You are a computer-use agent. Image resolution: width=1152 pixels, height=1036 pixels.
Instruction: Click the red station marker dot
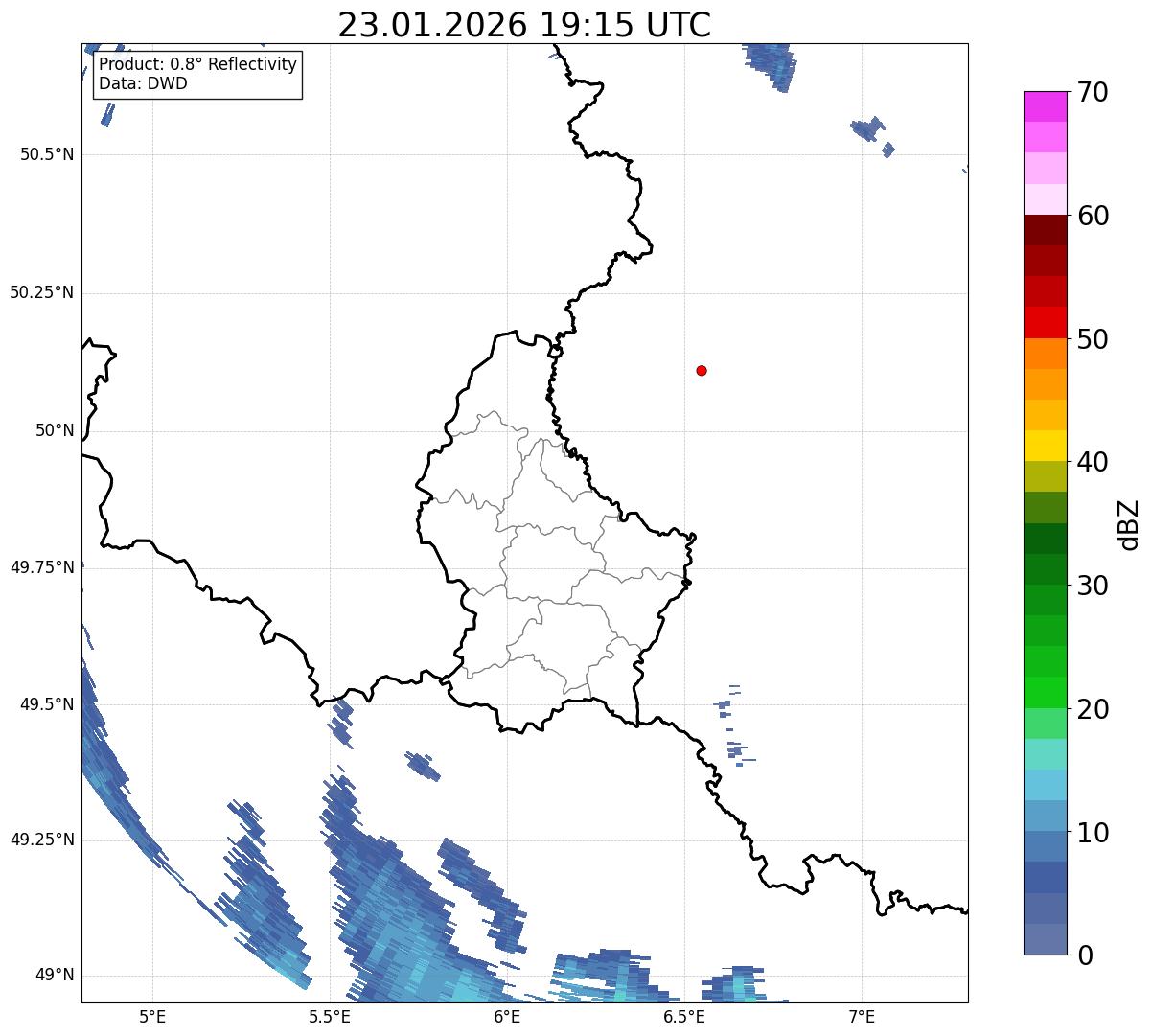click(702, 370)
